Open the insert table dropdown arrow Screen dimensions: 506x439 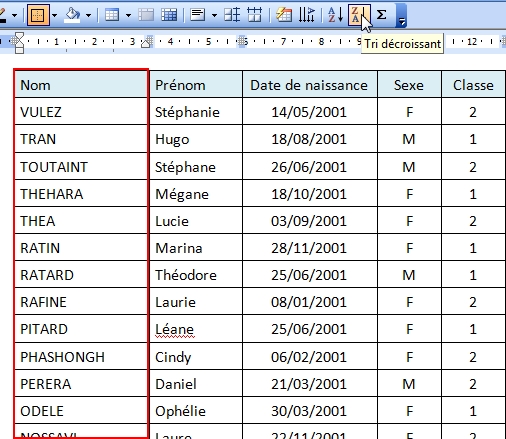click(128, 15)
